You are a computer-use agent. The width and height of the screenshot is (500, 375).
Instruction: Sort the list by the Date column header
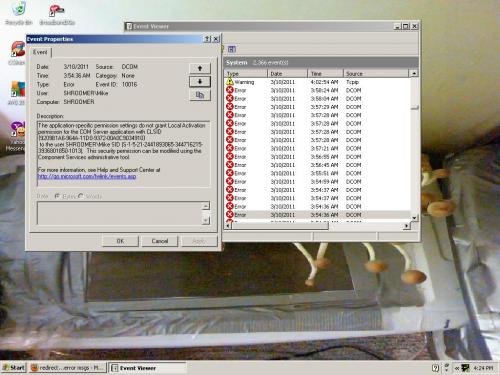pos(287,73)
